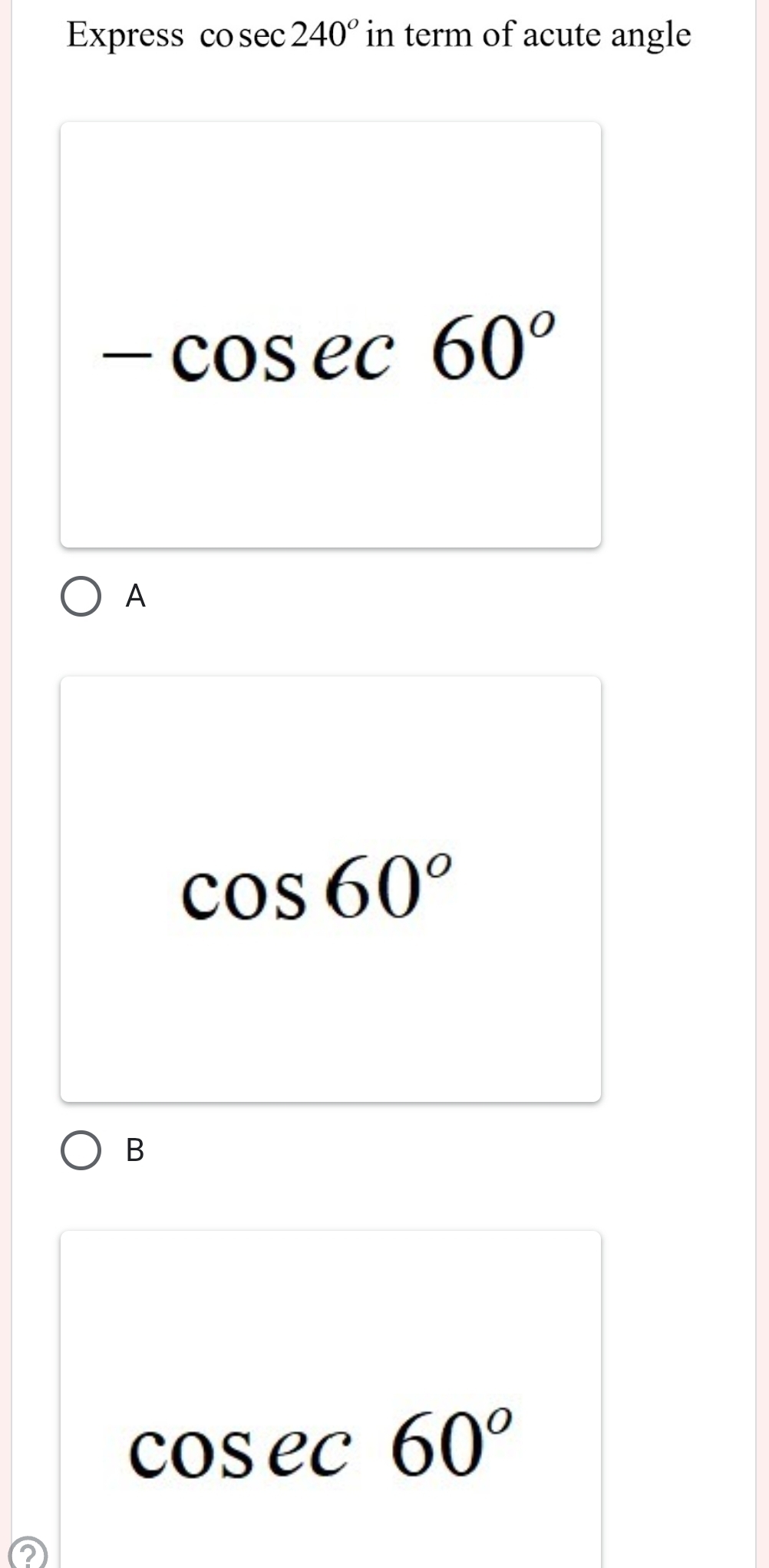Click the -cosec 60° formula image
Screen dimensions: 769x1568
[330, 353]
